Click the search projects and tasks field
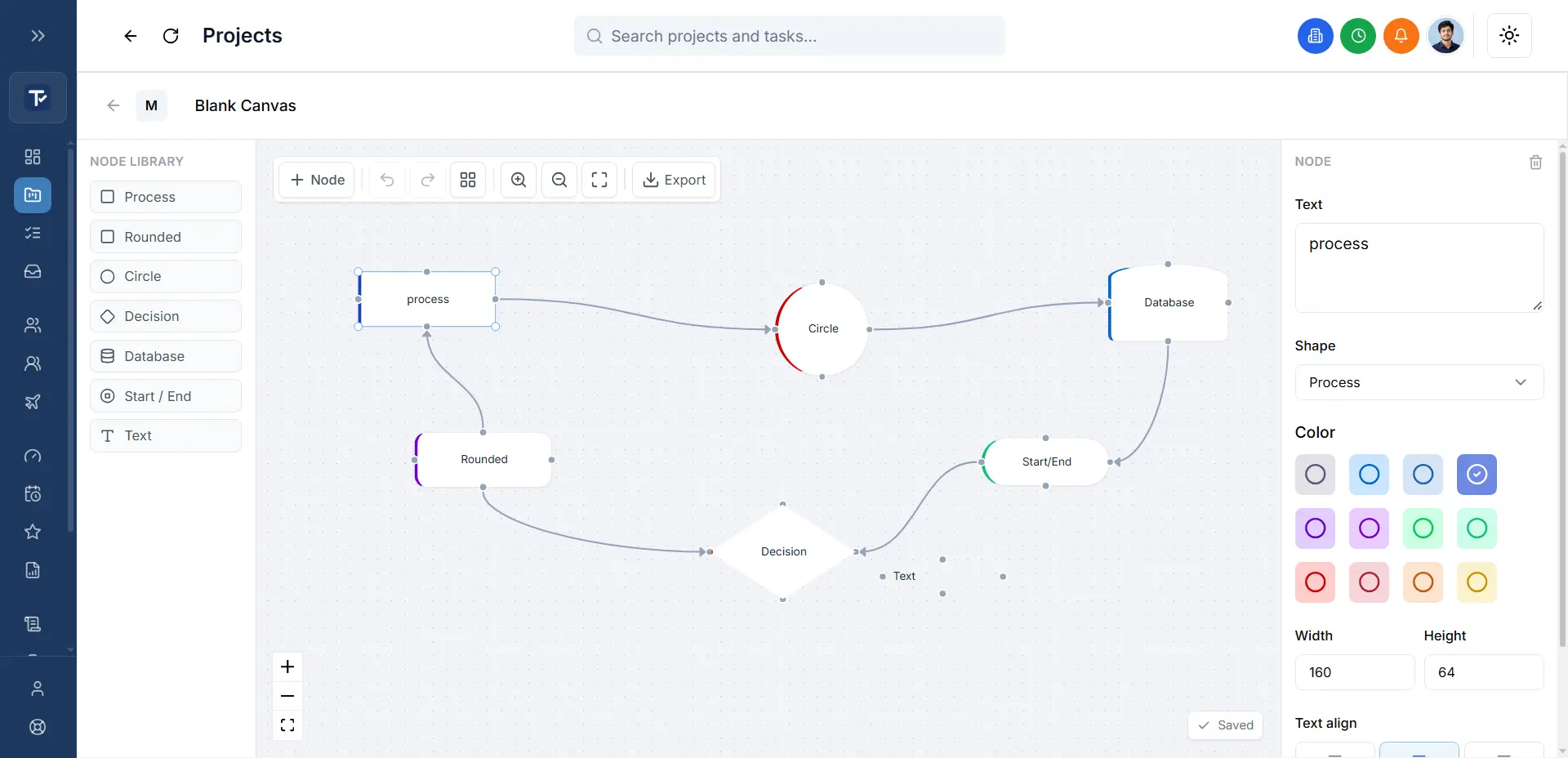The width and height of the screenshot is (1568, 758). (x=789, y=36)
